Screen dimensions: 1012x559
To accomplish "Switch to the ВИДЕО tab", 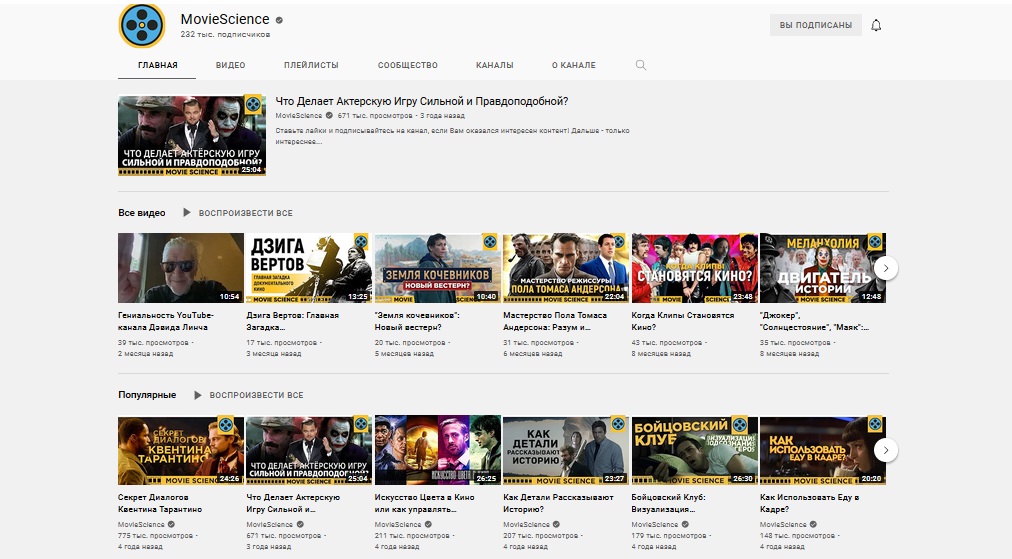I will pyautogui.click(x=230, y=65).
